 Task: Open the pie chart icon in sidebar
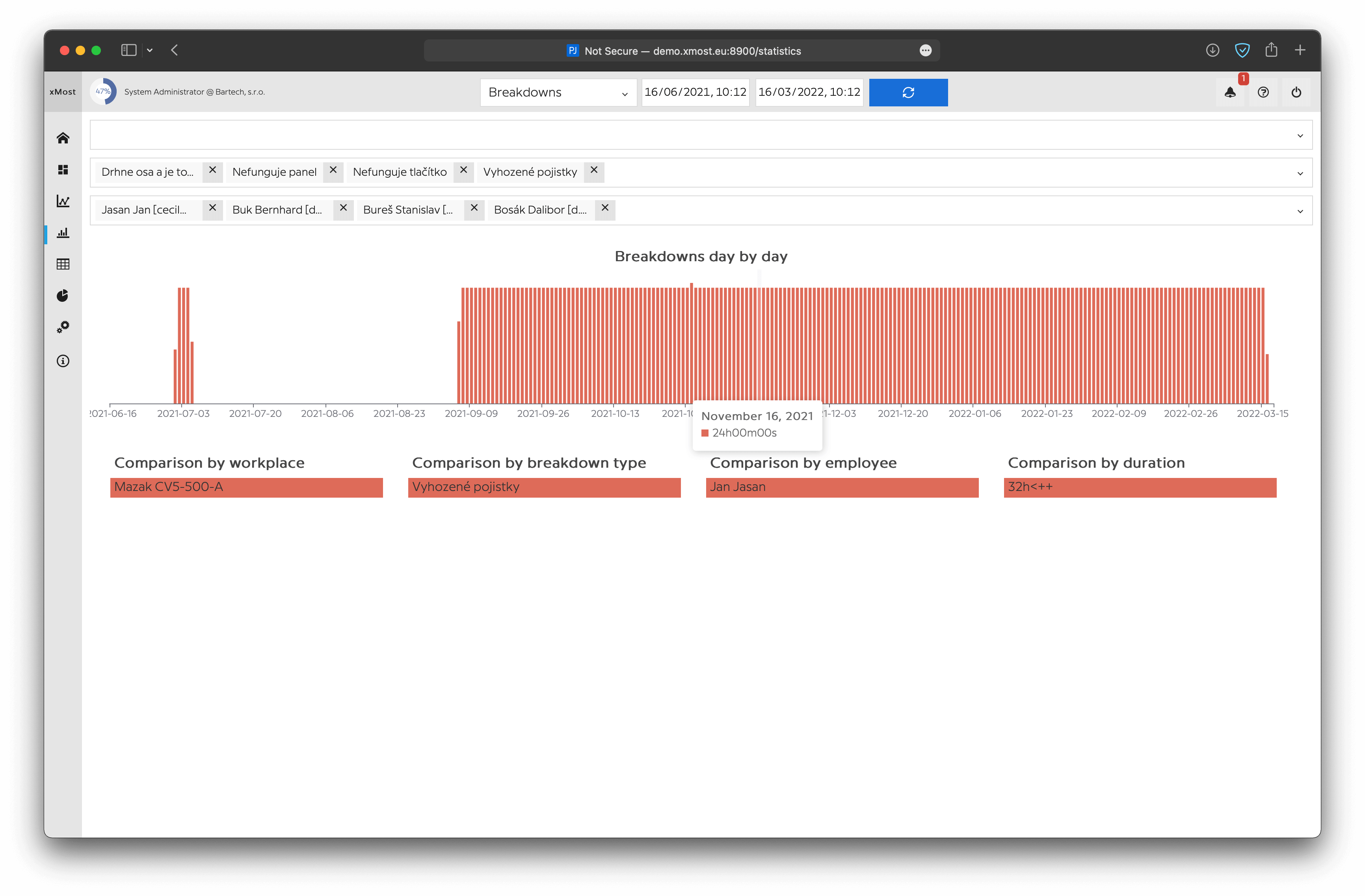[x=63, y=296]
